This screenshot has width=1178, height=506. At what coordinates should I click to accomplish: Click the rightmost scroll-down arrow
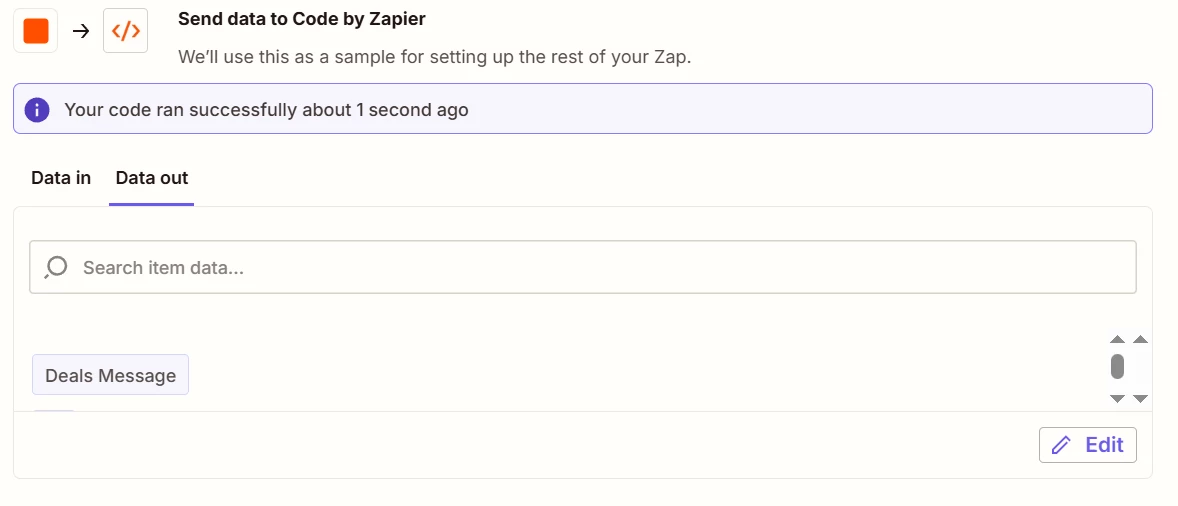click(x=1140, y=398)
